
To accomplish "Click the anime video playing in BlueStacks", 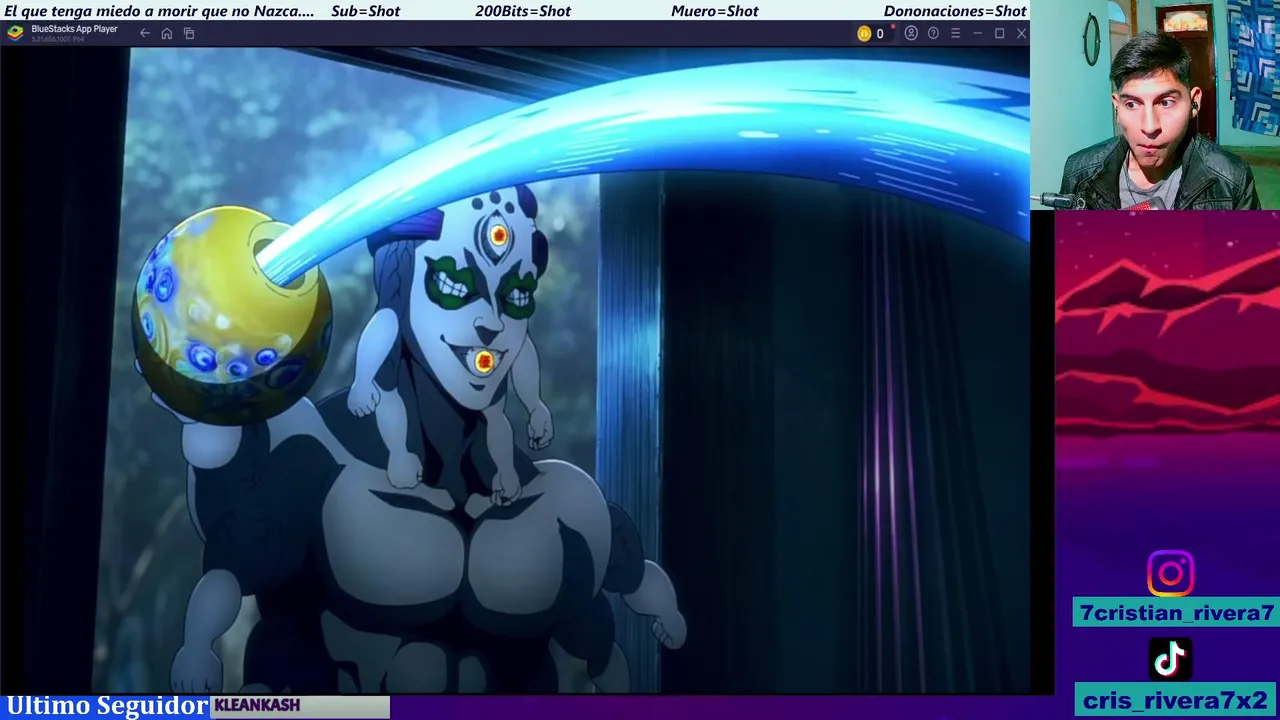I will (515, 370).
